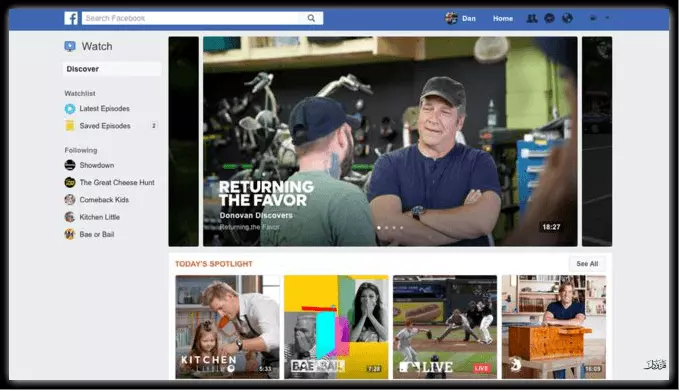The width and height of the screenshot is (679, 390).
Task: Click the Bae or Bail icon
Action: click(70, 234)
